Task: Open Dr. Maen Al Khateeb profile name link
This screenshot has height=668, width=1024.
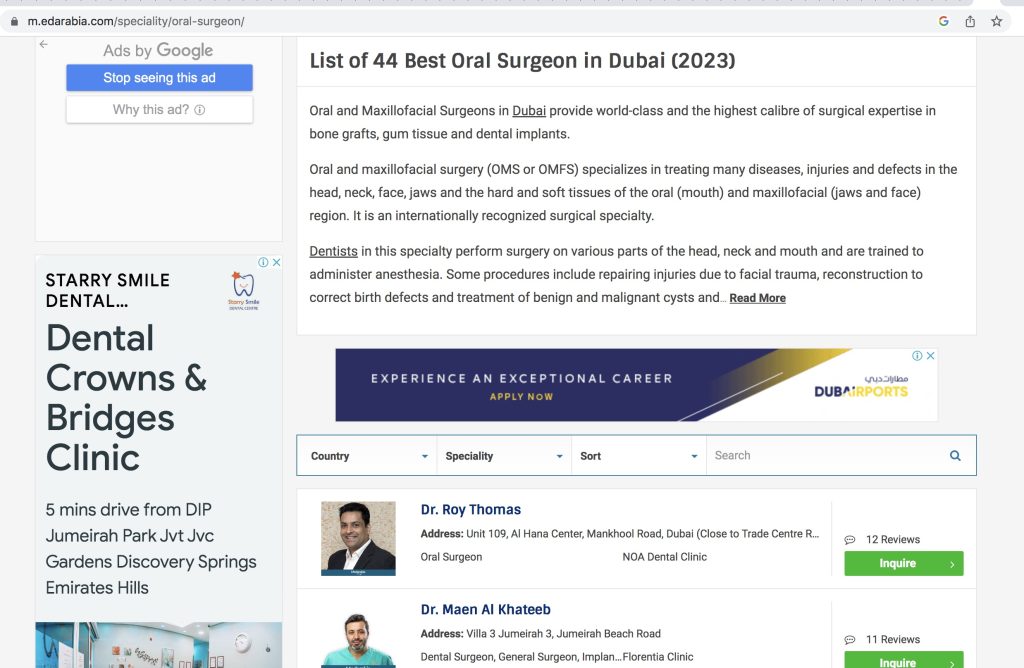Action: (x=485, y=609)
